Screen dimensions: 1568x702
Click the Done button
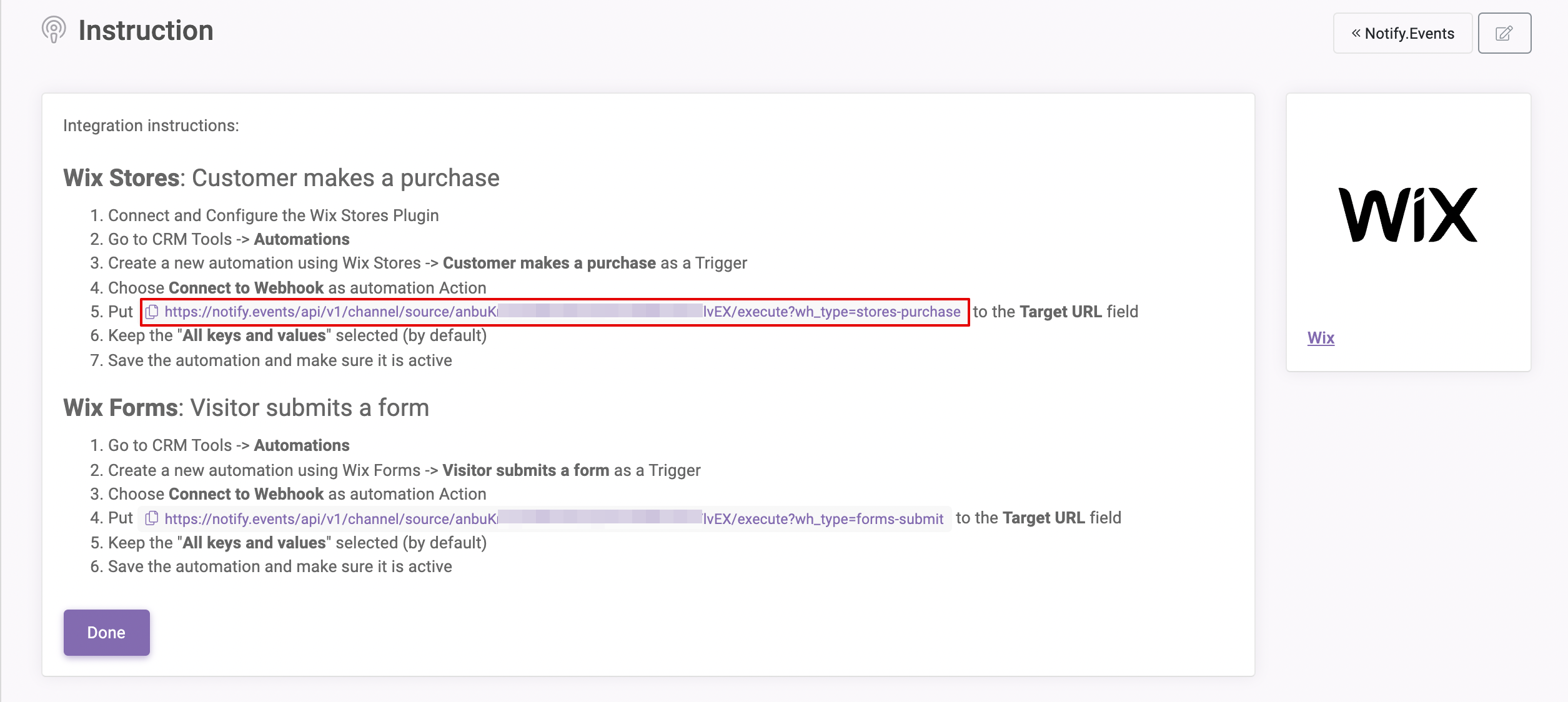pyautogui.click(x=107, y=633)
